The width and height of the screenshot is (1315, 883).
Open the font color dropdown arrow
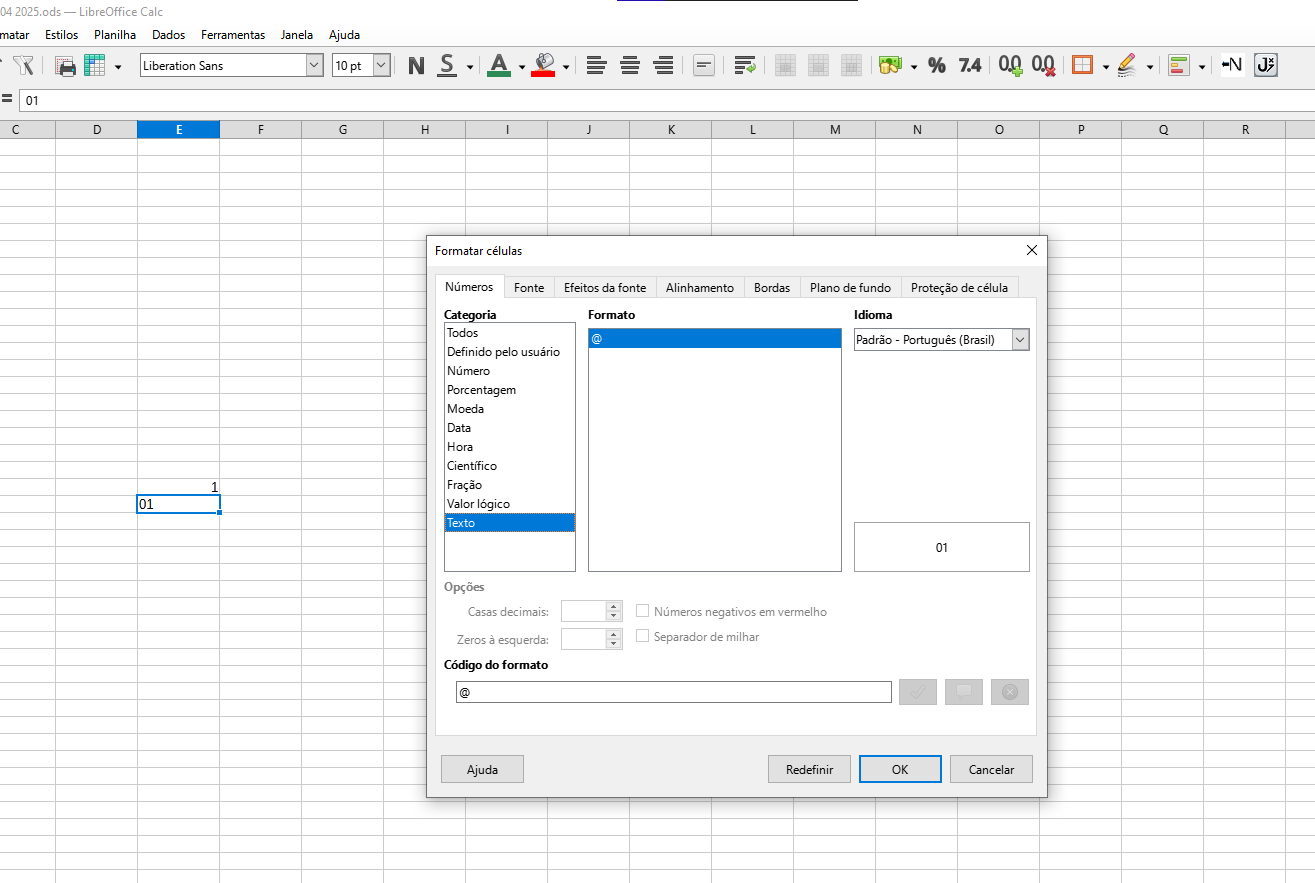(x=521, y=67)
